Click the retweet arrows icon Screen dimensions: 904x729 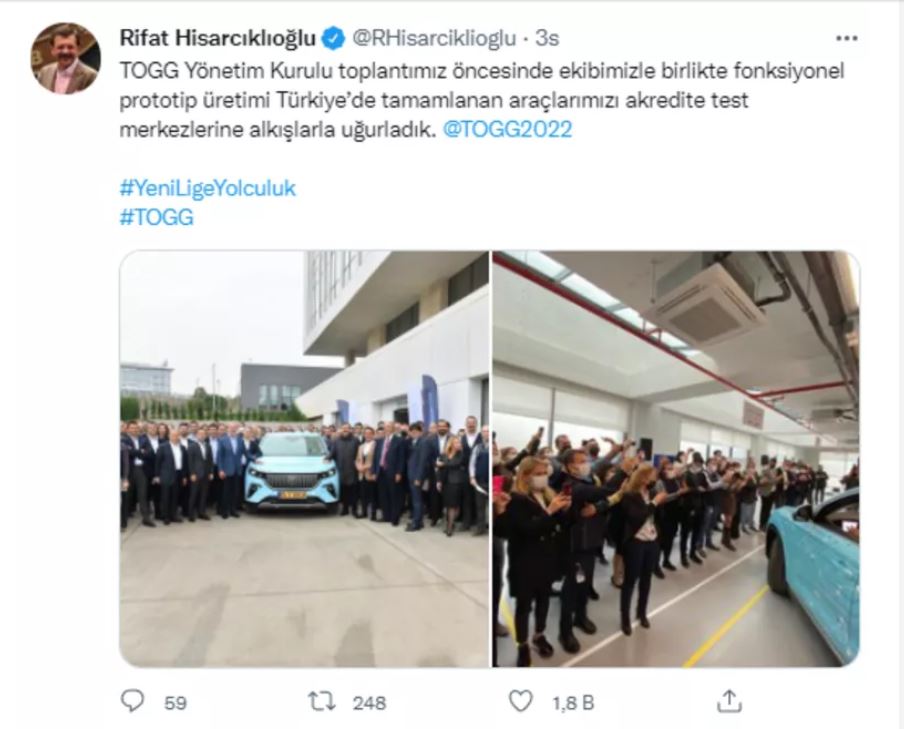tap(321, 701)
